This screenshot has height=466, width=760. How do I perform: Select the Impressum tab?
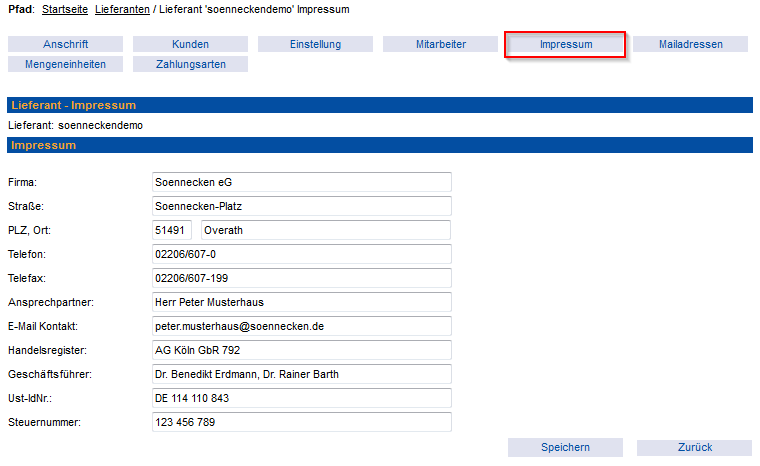566,44
